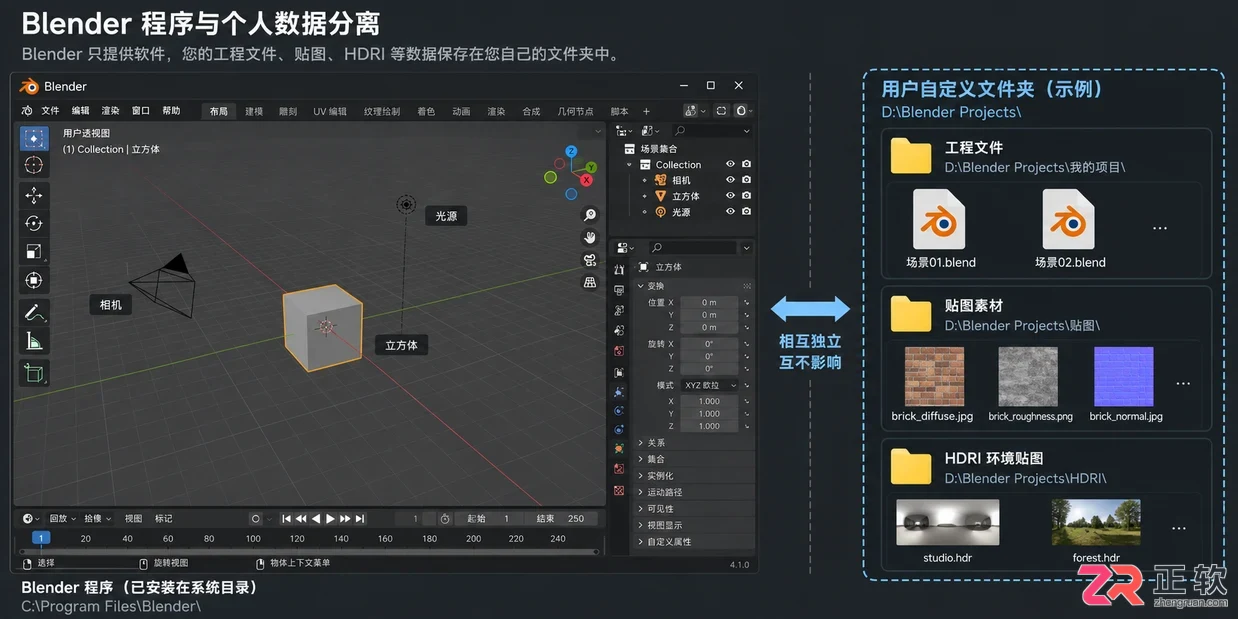Toggle render camera icon for Collection
The image size is (1238, 619).
[x=746, y=164]
